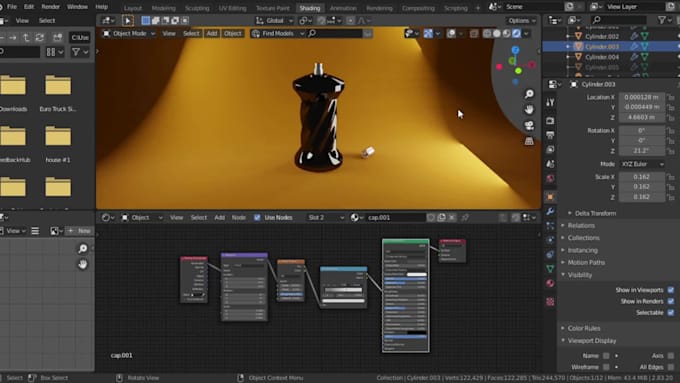
Task: Open the Find Models dropdown
Action: coord(278,33)
